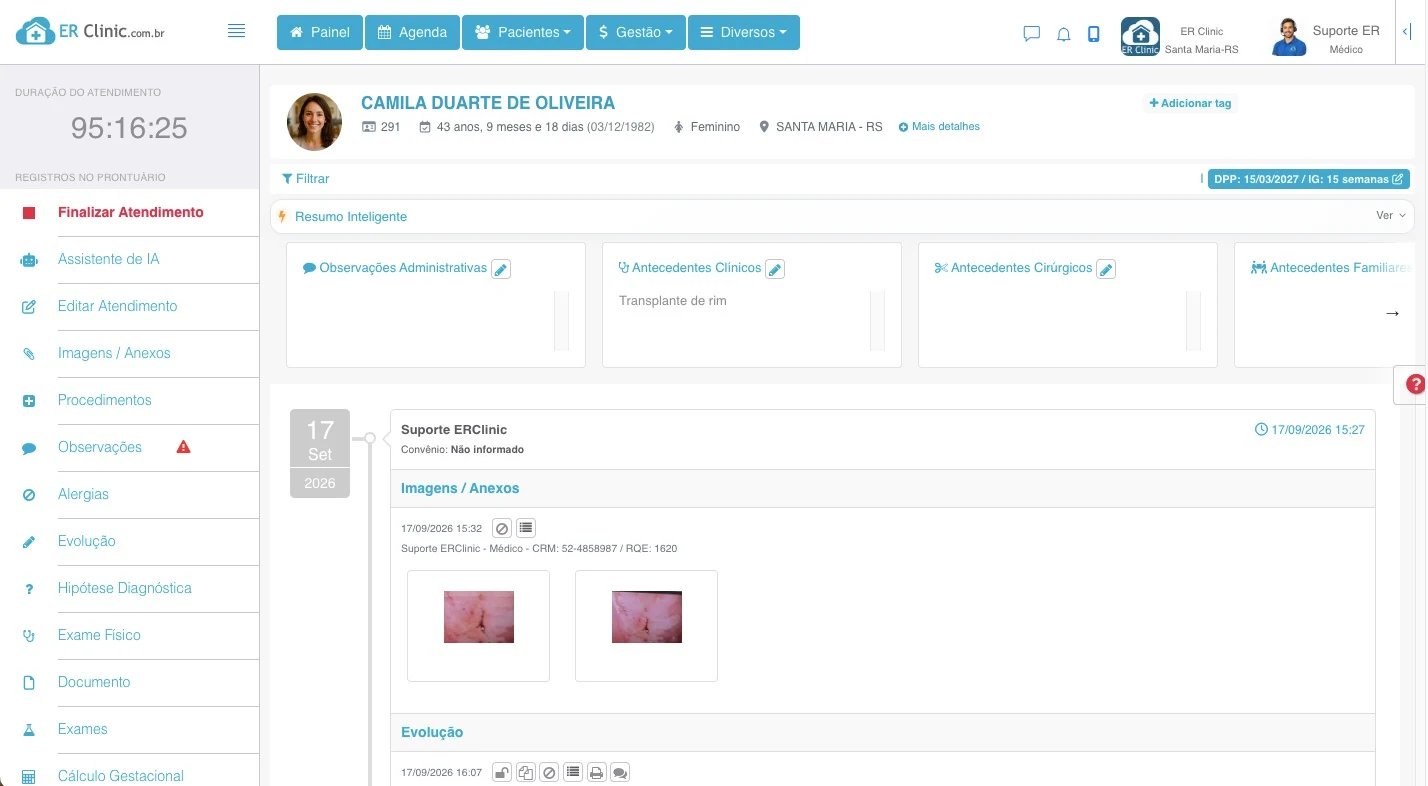Open Agenda in top navigation
Image resolution: width=1428 pixels, height=786 pixels.
coord(412,32)
